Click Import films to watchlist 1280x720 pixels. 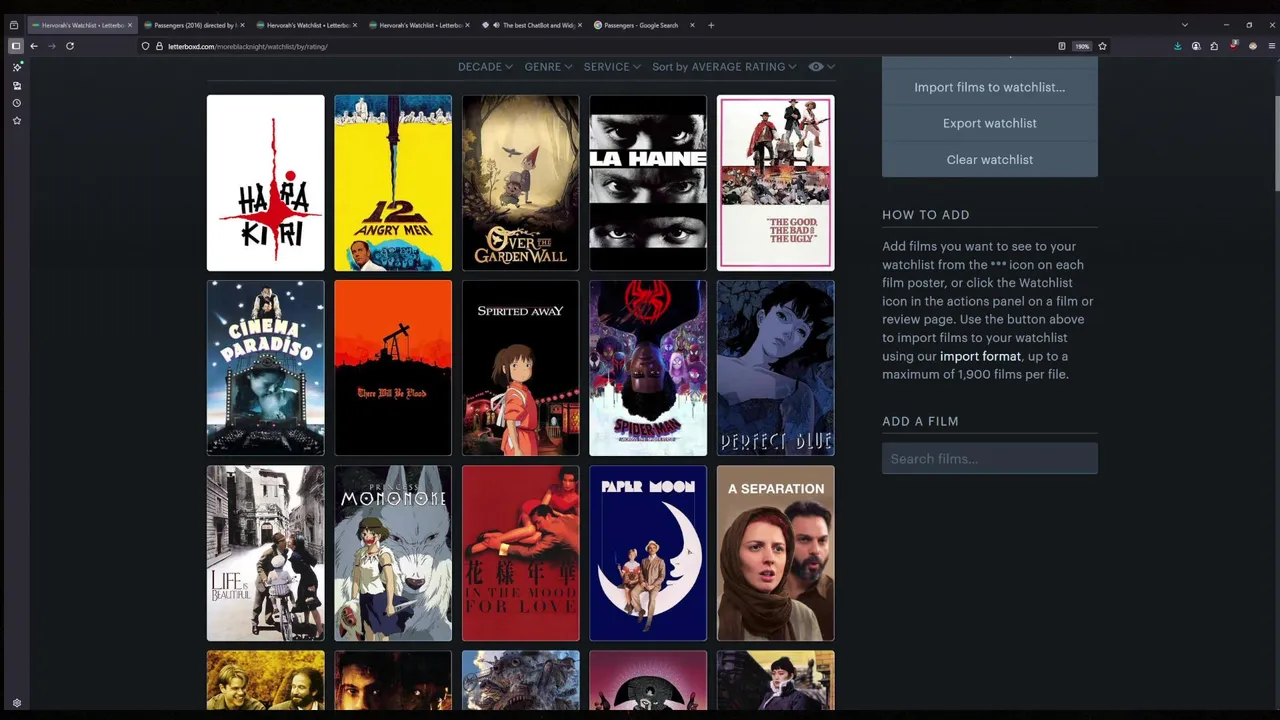990,87
